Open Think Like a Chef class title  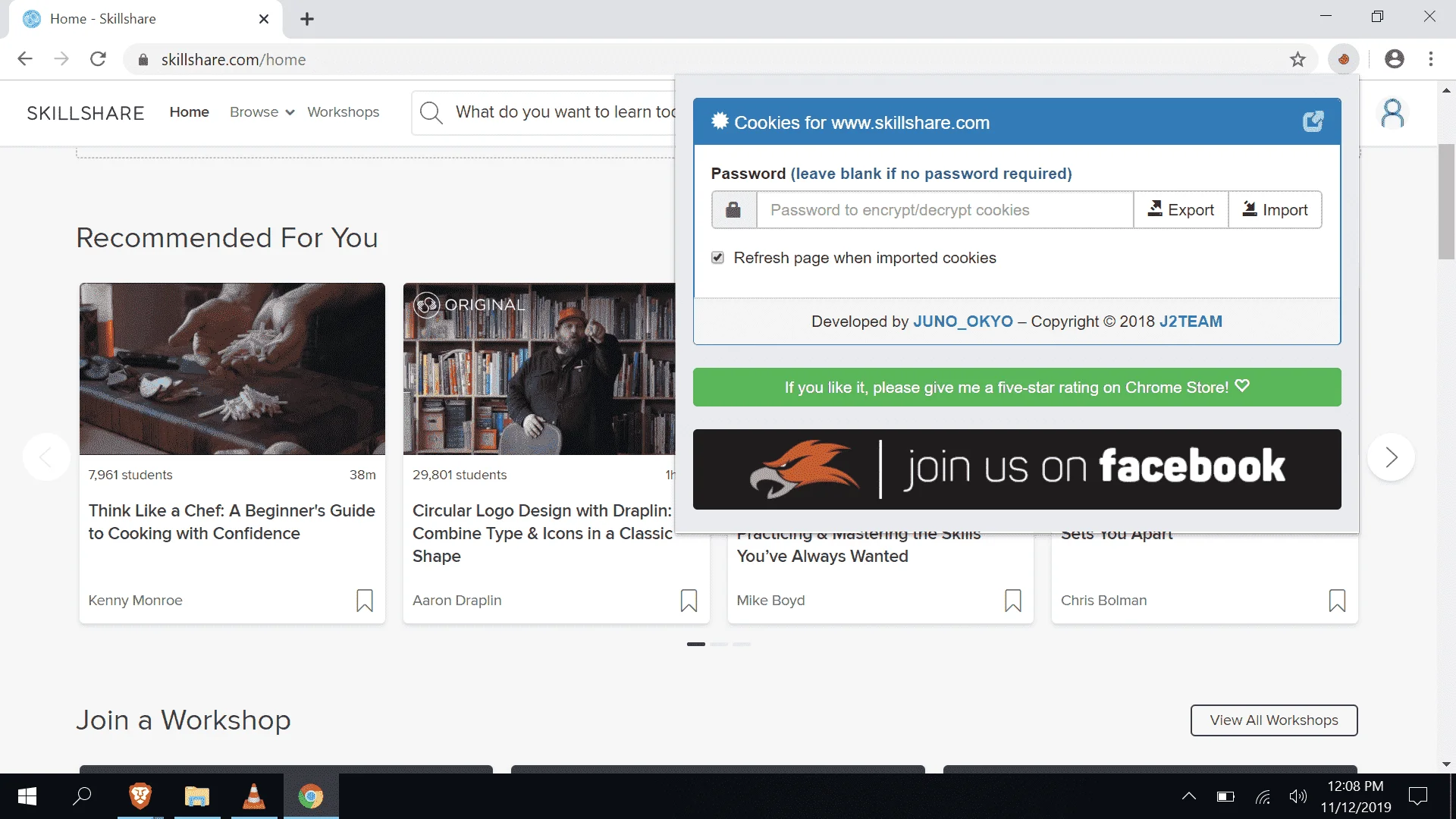tap(231, 522)
